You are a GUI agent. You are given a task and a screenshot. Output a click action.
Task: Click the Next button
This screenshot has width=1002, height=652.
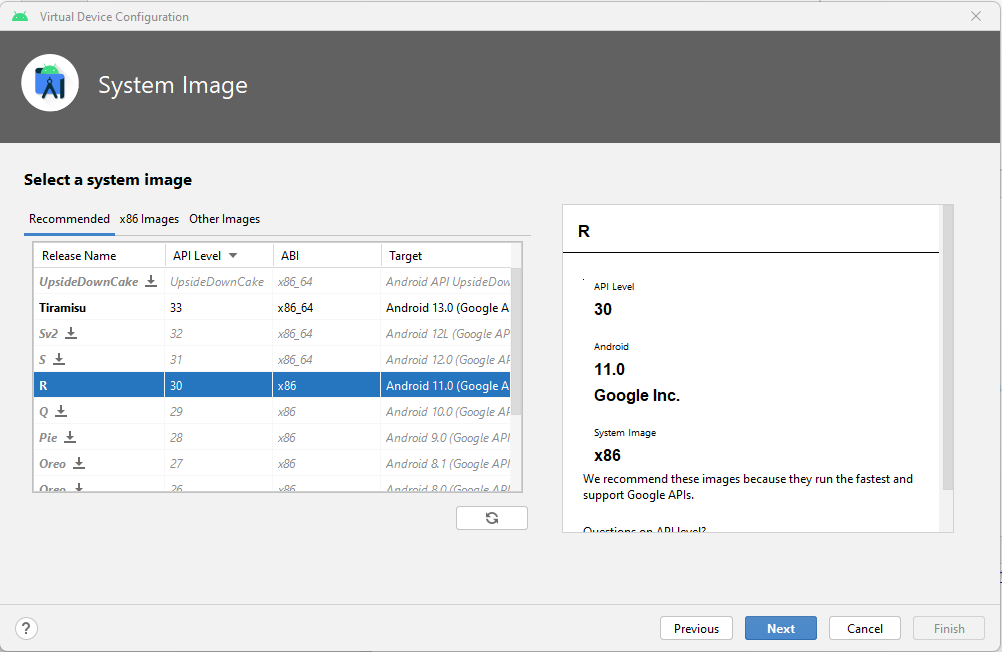781,628
